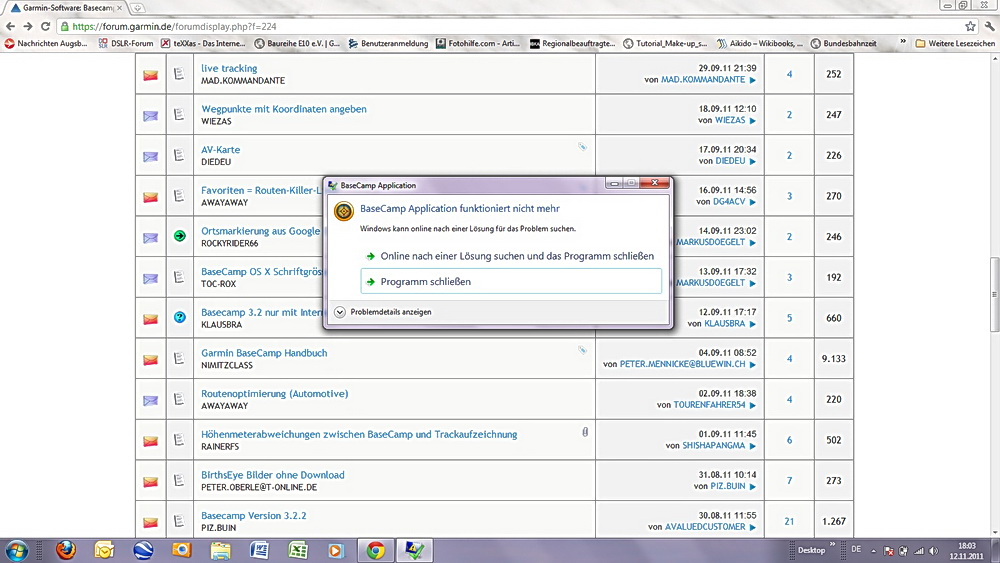Click reply count 6 for Höhenmeterabweichungen thread
Image resolution: width=1000 pixels, height=563 pixels.
pyautogui.click(x=789, y=440)
